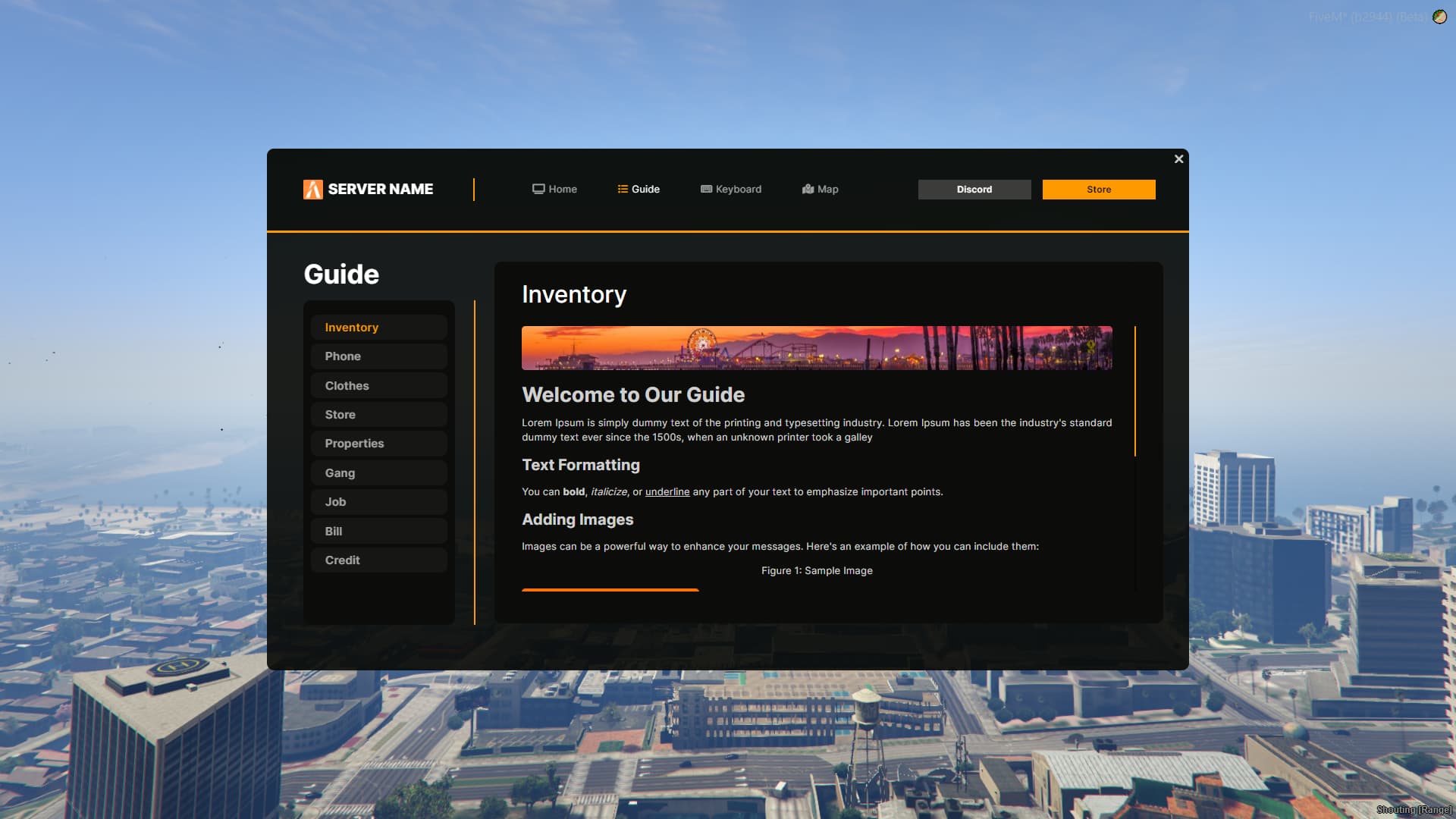The width and height of the screenshot is (1456, 819).
Task: Switch to the Clothes guide section
Action: tap(378, 386)
